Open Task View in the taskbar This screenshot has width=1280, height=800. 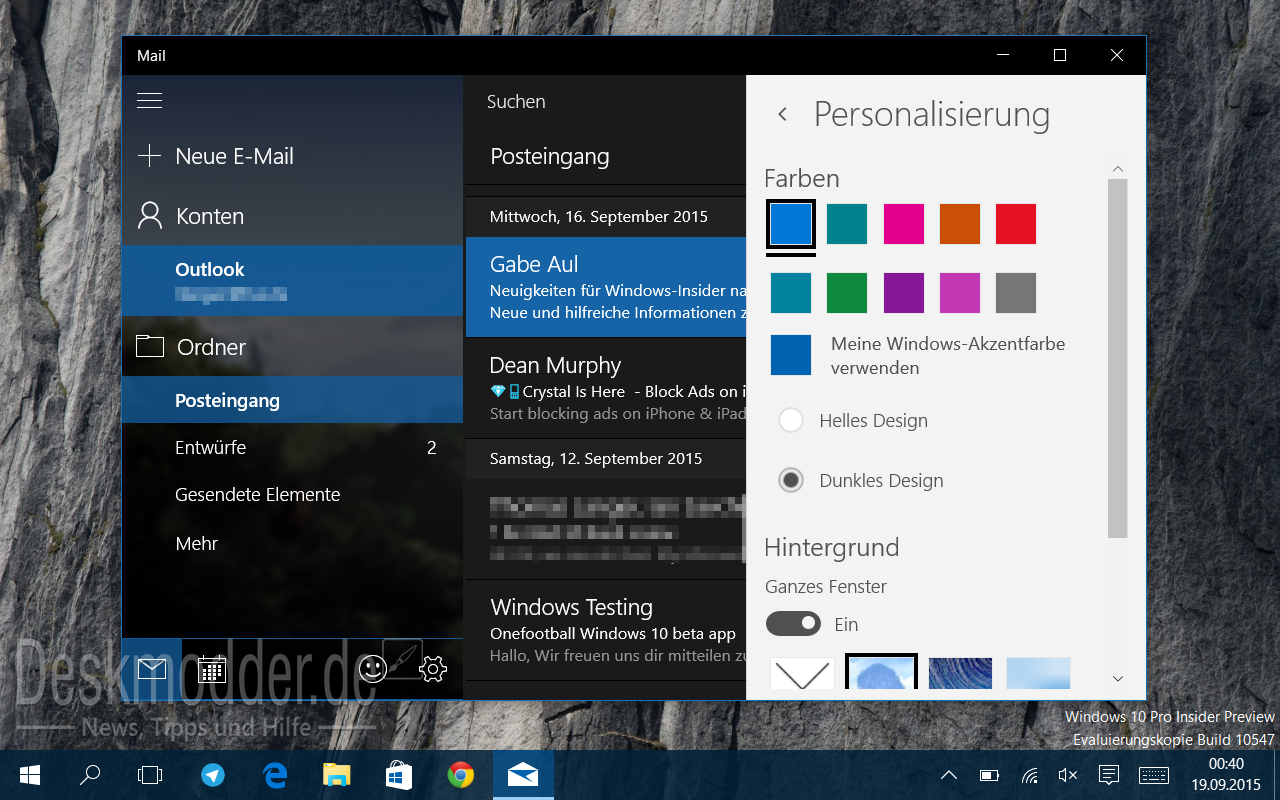(150, 775)
